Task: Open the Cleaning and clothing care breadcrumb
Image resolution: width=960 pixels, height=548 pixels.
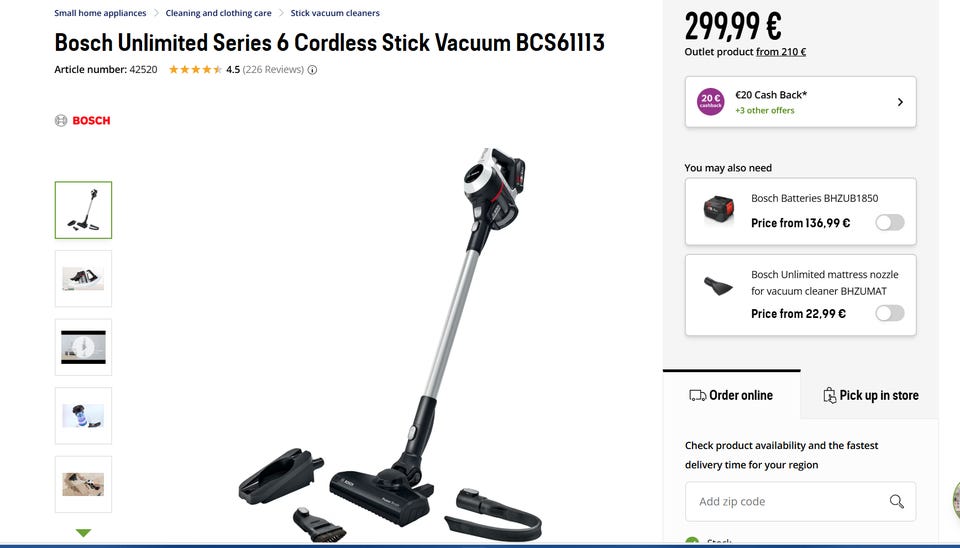Action: [x=218, y=13]
